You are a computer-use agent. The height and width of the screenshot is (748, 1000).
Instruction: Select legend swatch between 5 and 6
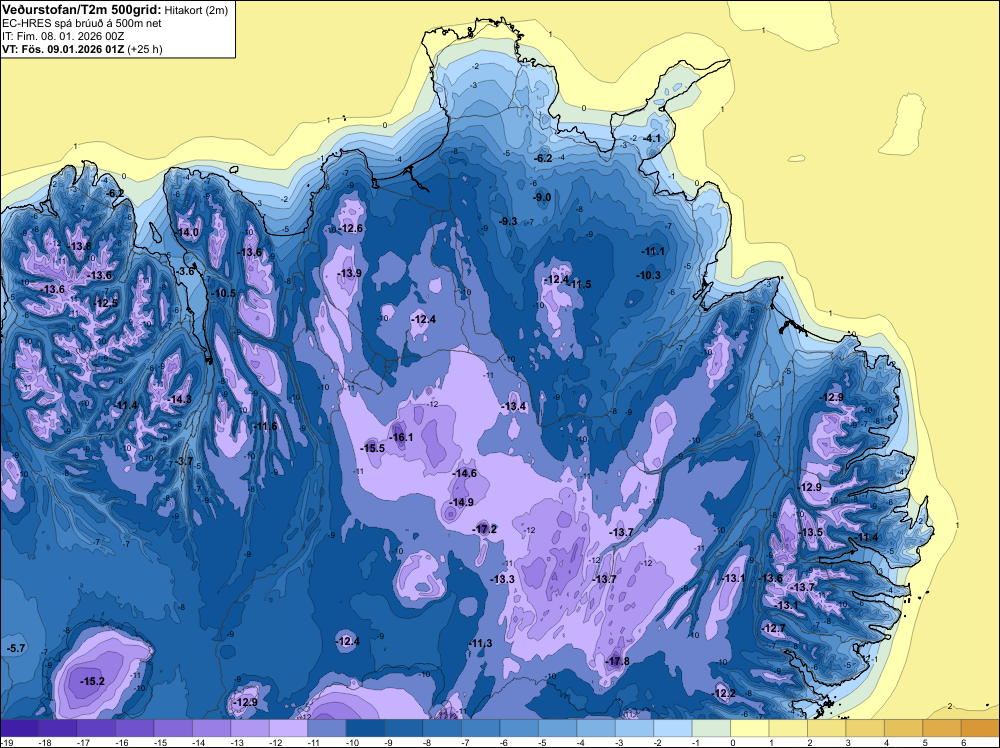coord(942,728)
